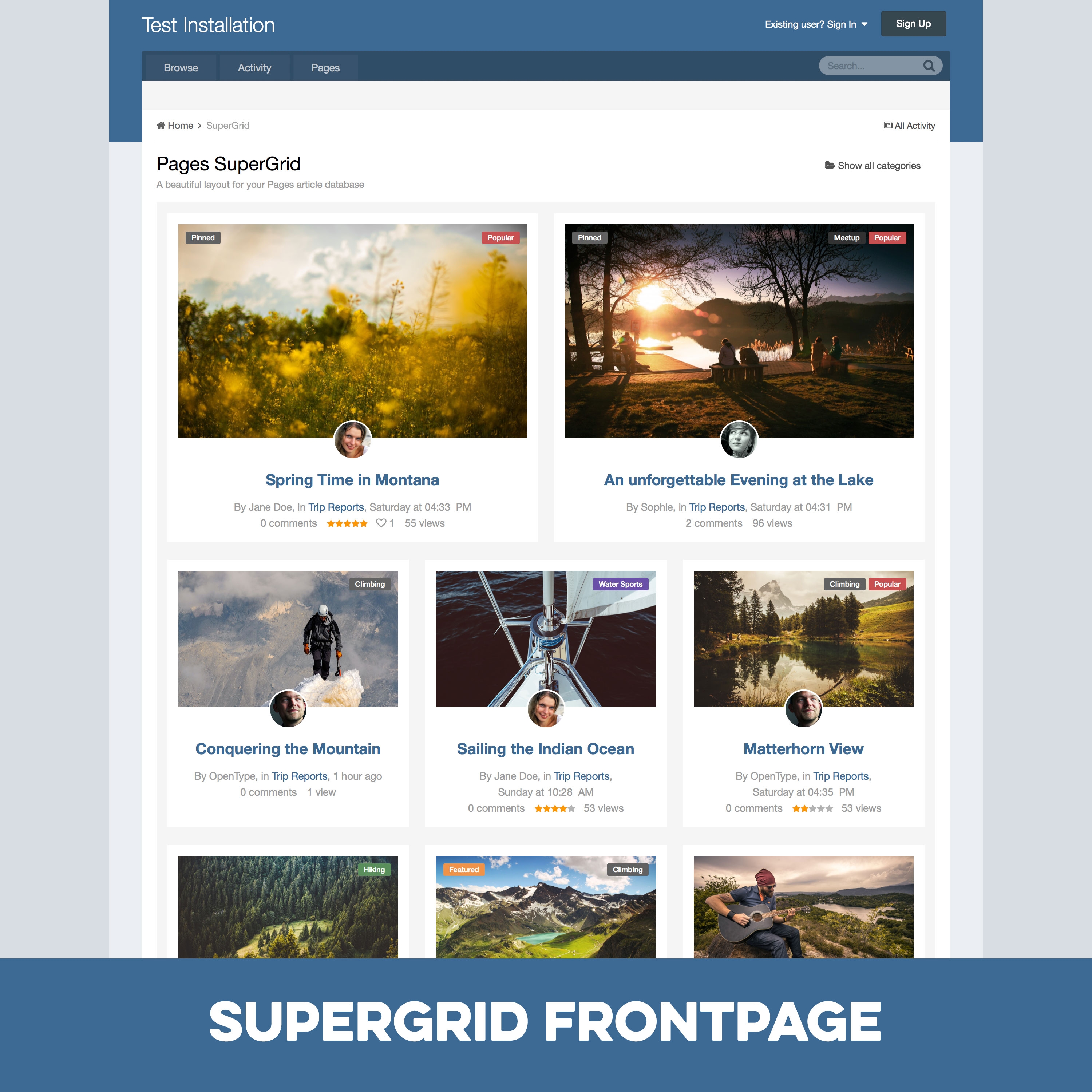Click the Sign Up button
1092x1092 pixels.
click(x=912, y=23)
